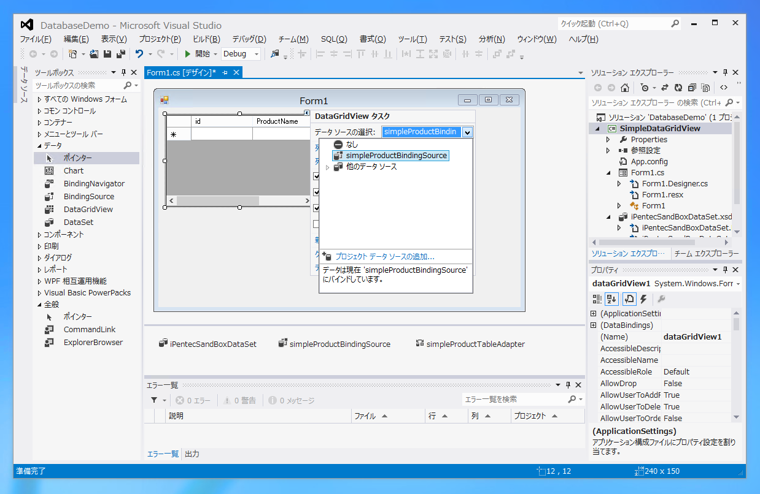760x494 pixels.
Task: Choose simpleProductBindingSource in data source list
Action: point(391,156)
